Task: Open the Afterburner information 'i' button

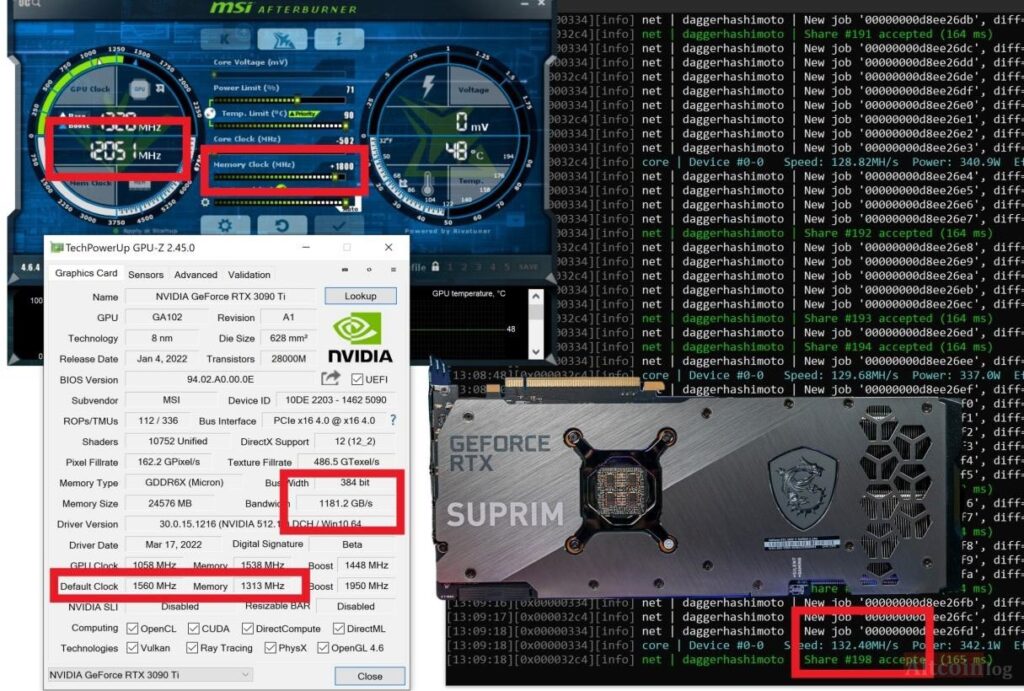Action: (x=339, y=40)
